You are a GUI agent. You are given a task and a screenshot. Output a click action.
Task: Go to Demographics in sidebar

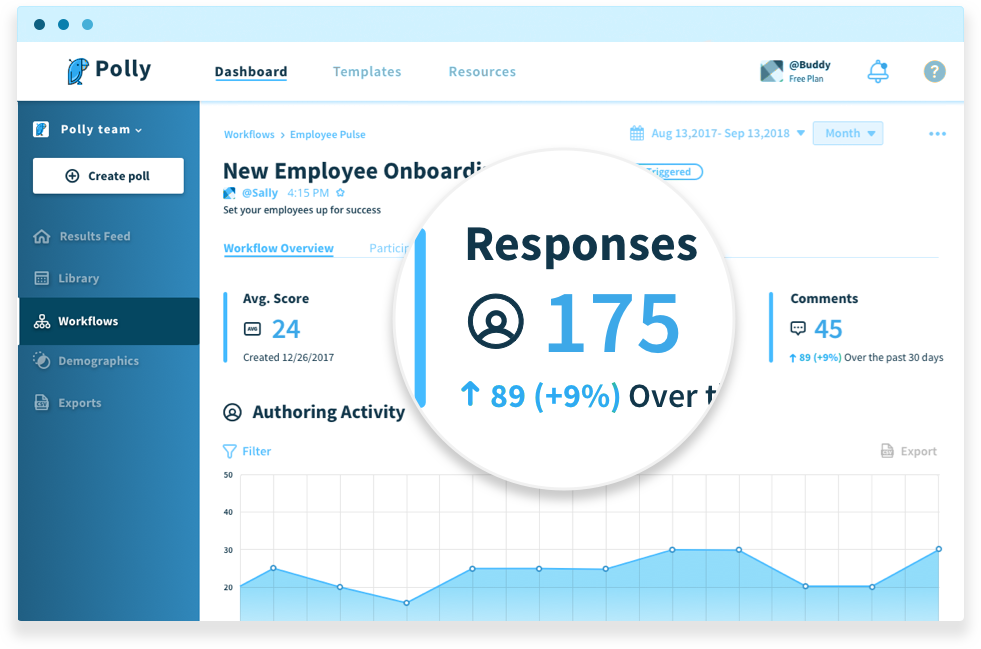pyautogui.click(x=98, y=361)
